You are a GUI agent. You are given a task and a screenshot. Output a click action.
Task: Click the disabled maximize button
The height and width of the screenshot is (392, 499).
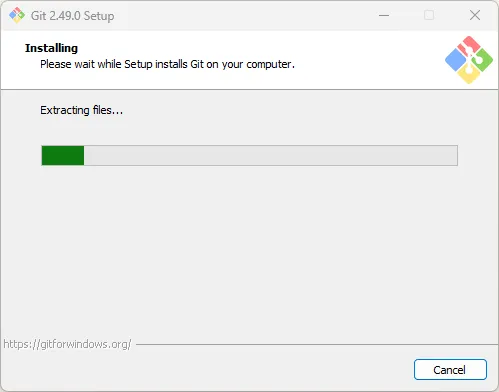tap(429, 15)
